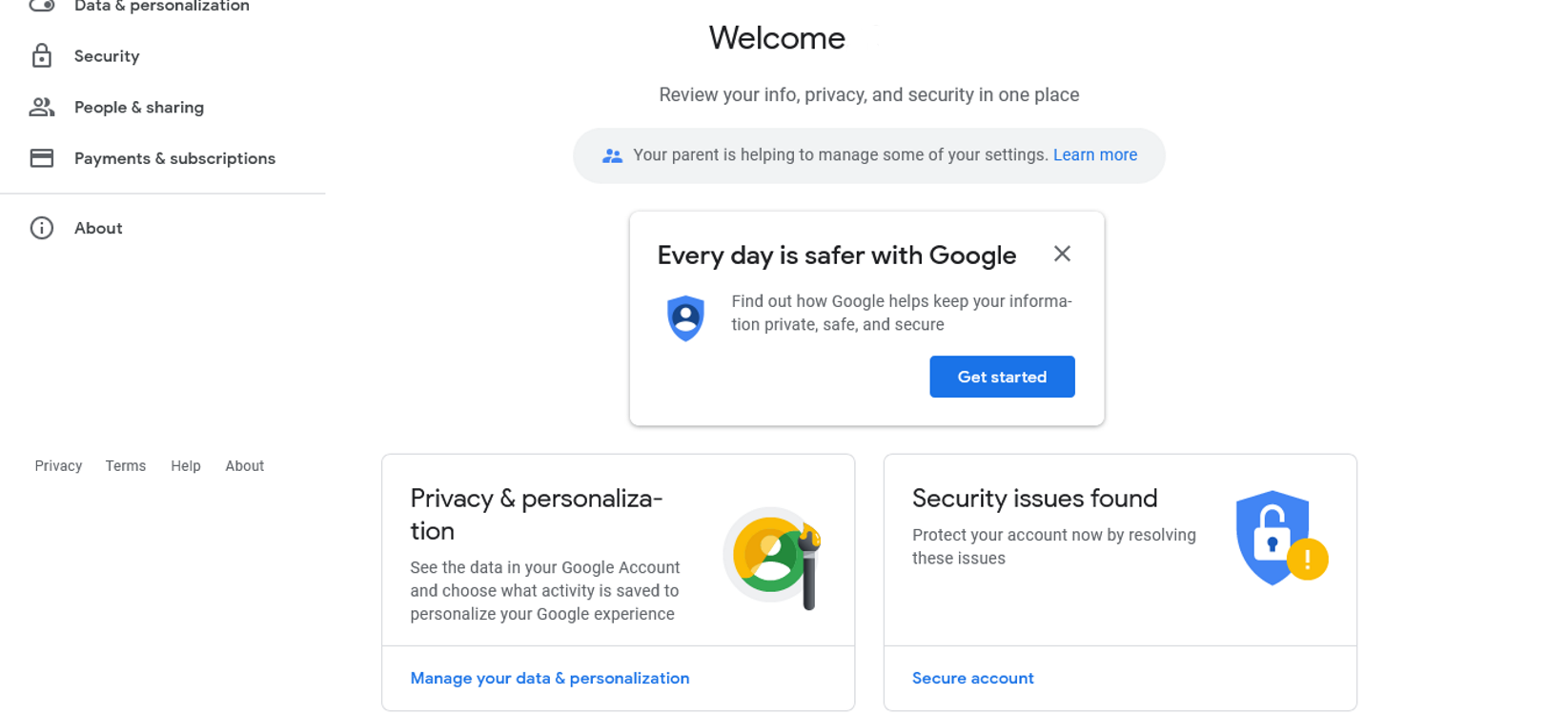Open Secure account link
Image resolution: width=1568 pixels, height=715 pixels.
[x=973, y=678]
